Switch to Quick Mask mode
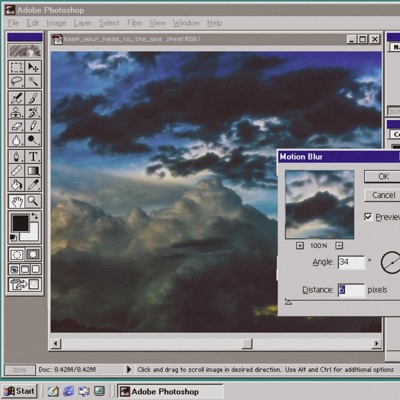This screenshot has width=400, height=400. (33, 255)
